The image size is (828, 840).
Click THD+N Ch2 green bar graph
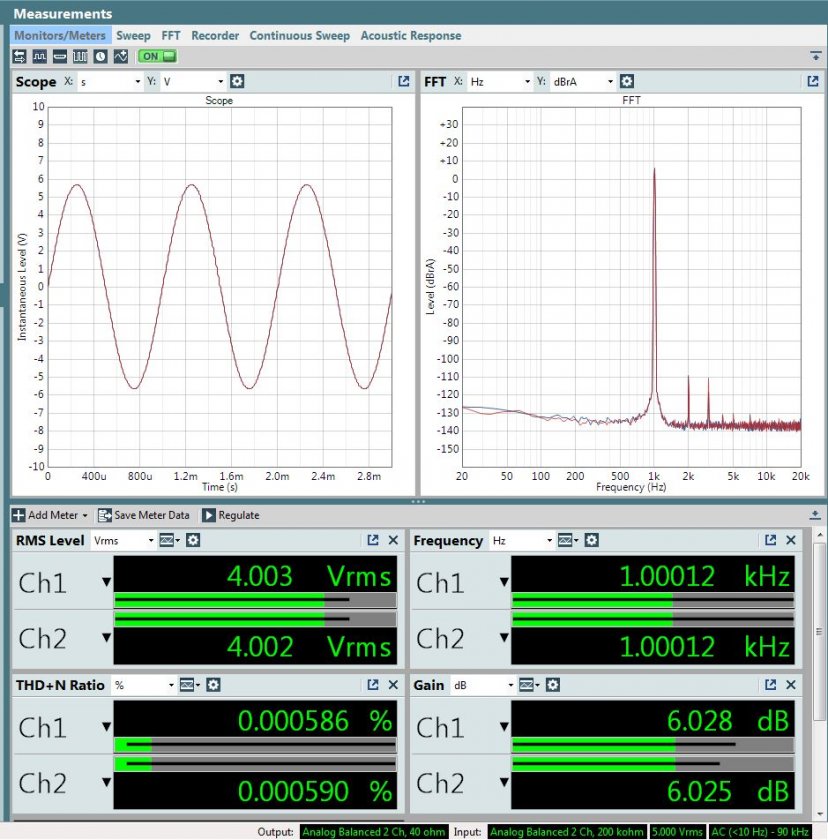pos(255,764)
